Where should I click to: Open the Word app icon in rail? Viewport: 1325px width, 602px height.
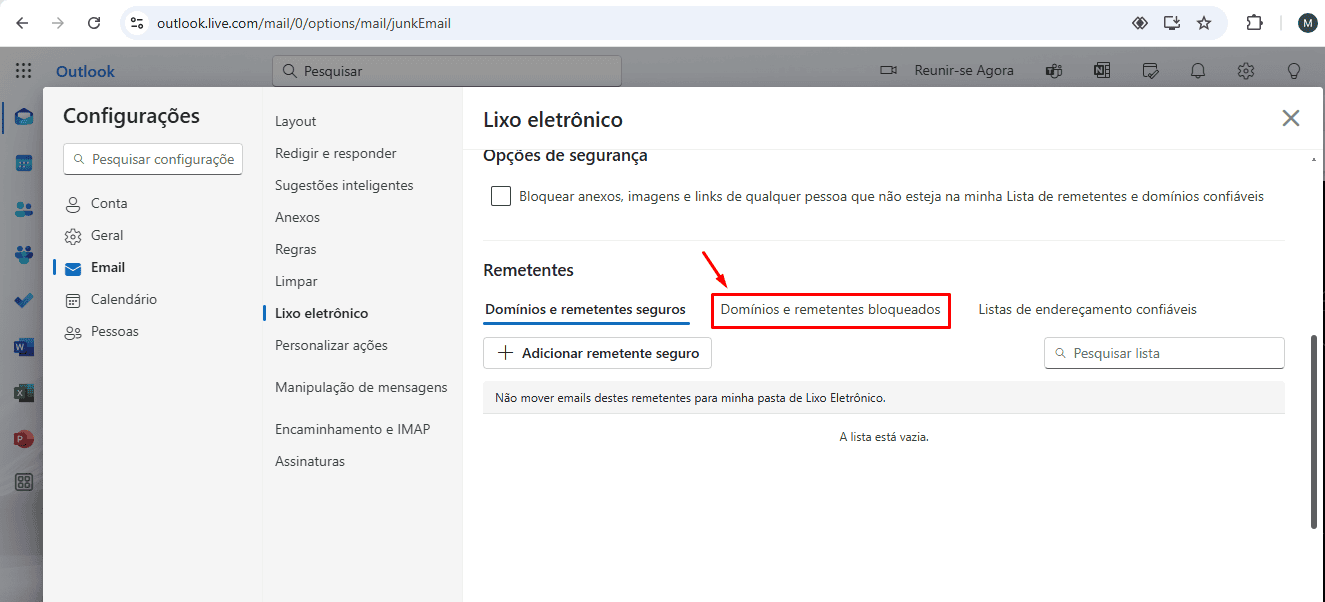coord(23,347)
